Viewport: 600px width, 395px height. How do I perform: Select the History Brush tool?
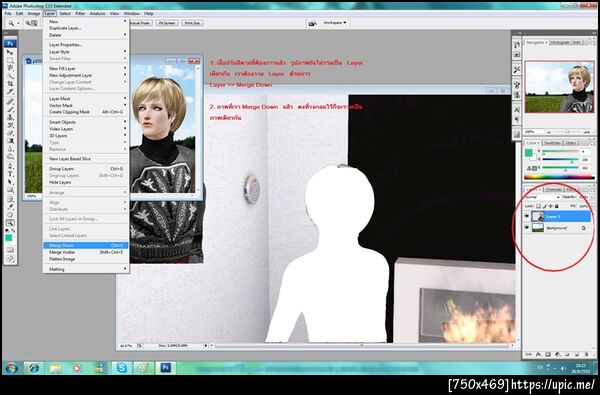click(10, 125)
